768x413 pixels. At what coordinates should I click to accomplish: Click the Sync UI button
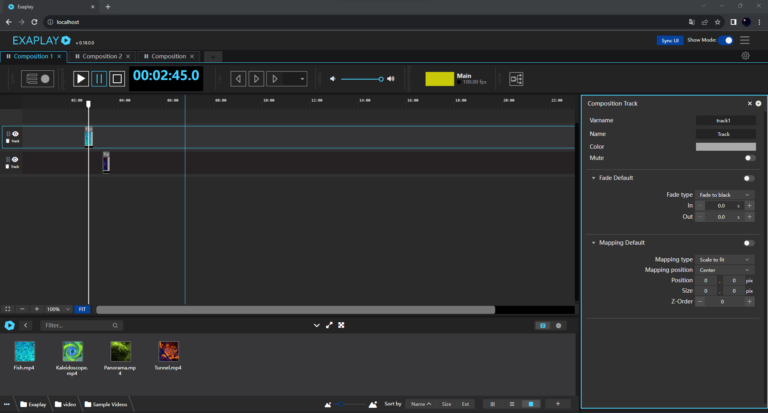pos(670,40)
